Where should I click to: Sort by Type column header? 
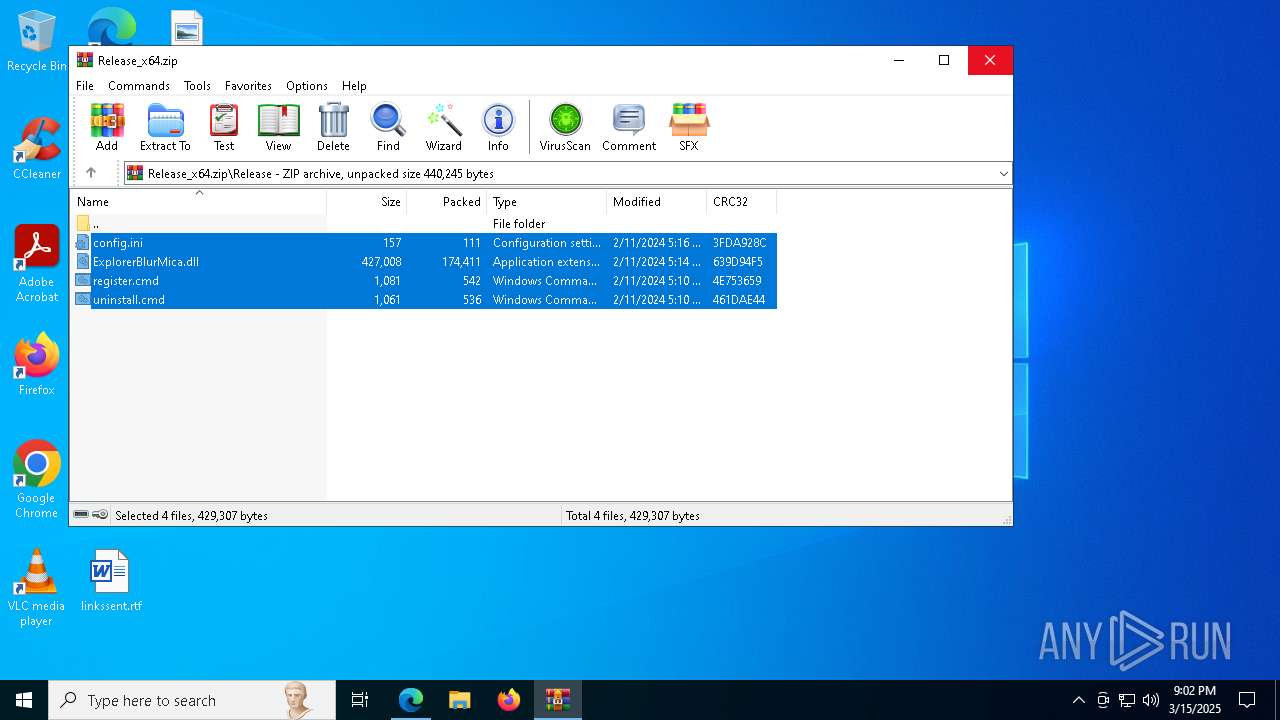point(547,201)
